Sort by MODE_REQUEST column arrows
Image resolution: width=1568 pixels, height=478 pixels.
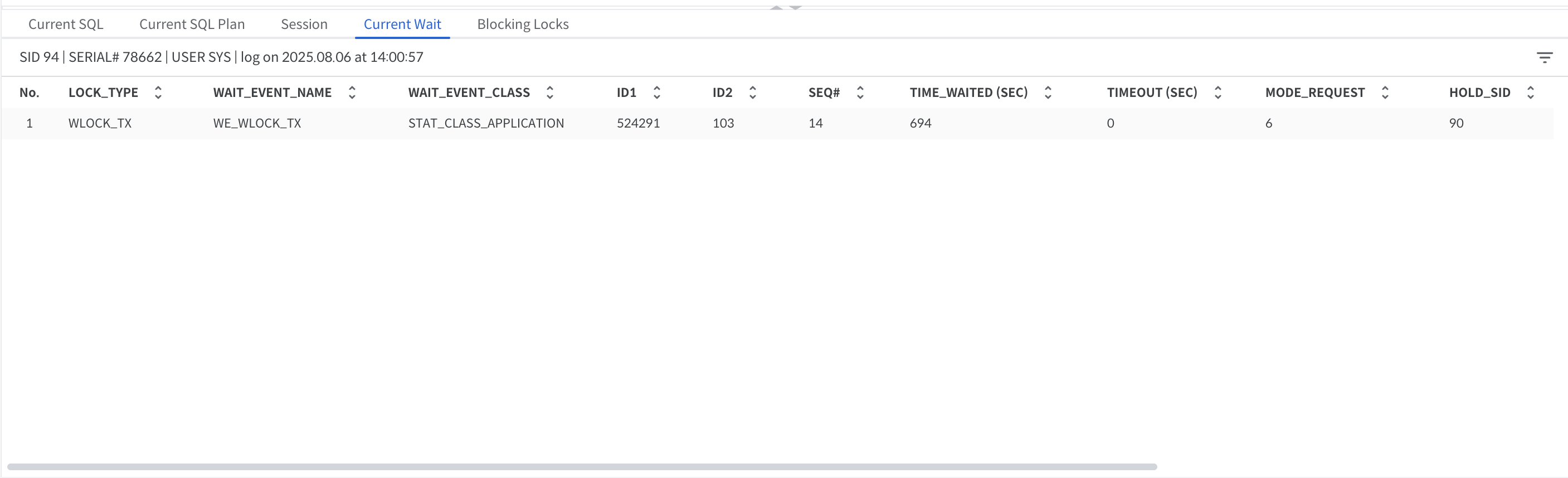(1385, 92)
